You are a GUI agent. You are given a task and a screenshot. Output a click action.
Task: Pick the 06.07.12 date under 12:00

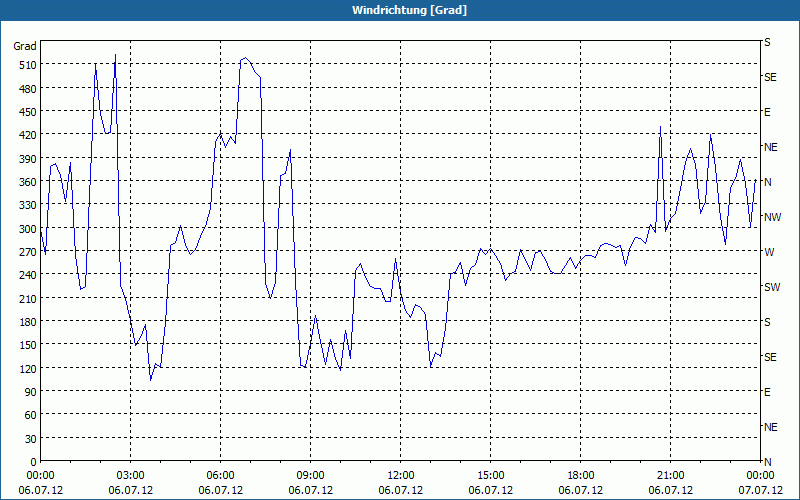(x=401, y=490)
